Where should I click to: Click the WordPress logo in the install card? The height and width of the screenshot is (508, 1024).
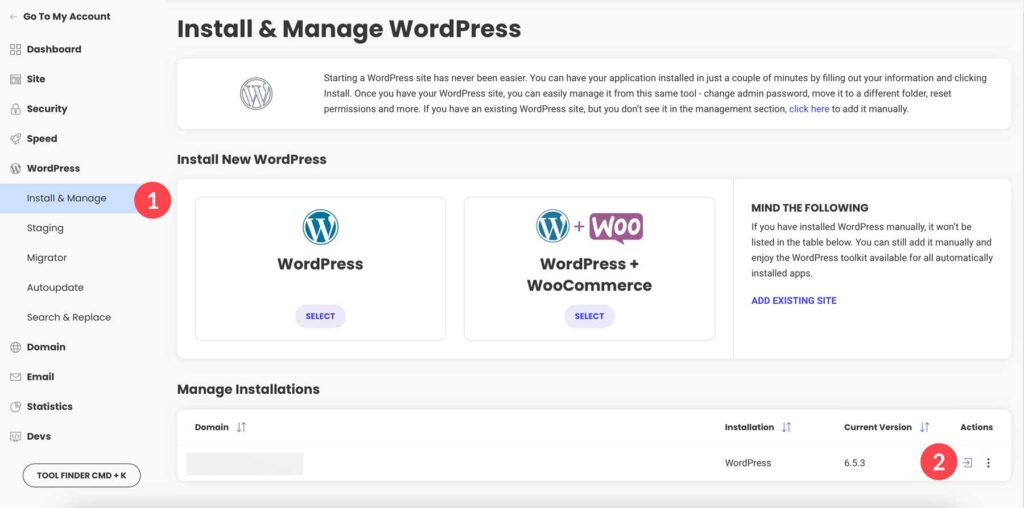tap(320, 227)
